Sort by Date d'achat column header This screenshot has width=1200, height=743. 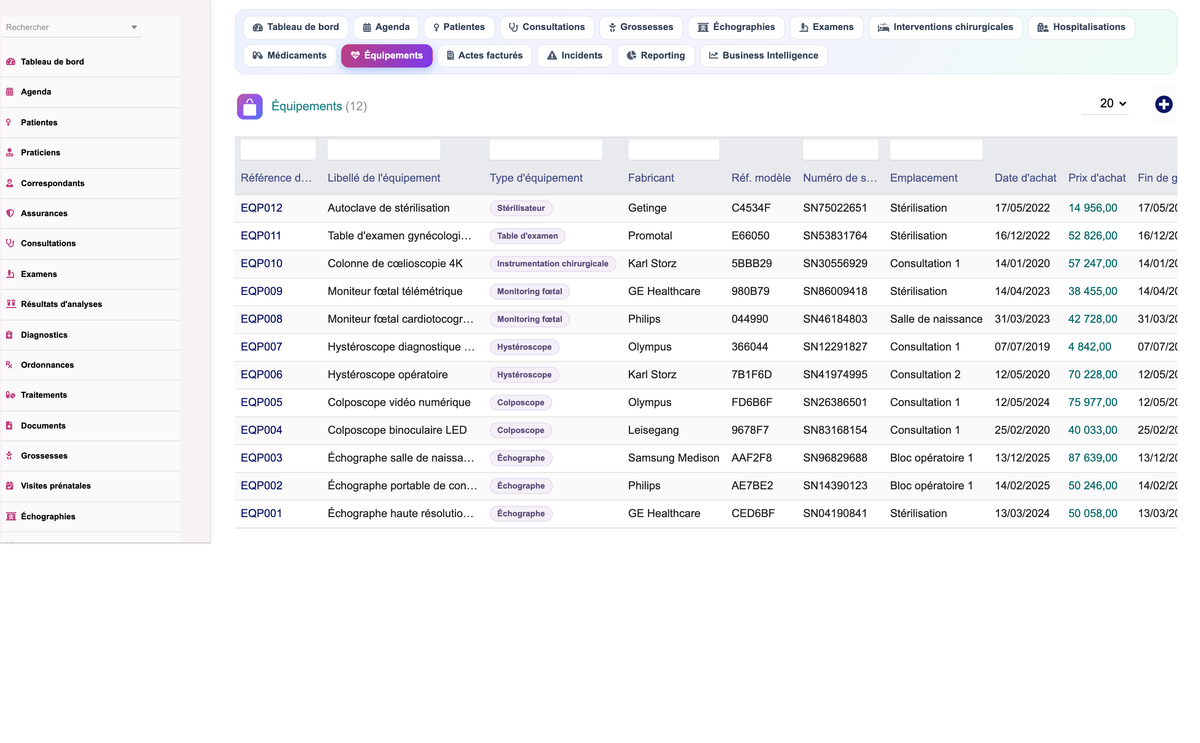click(1025, 178)
